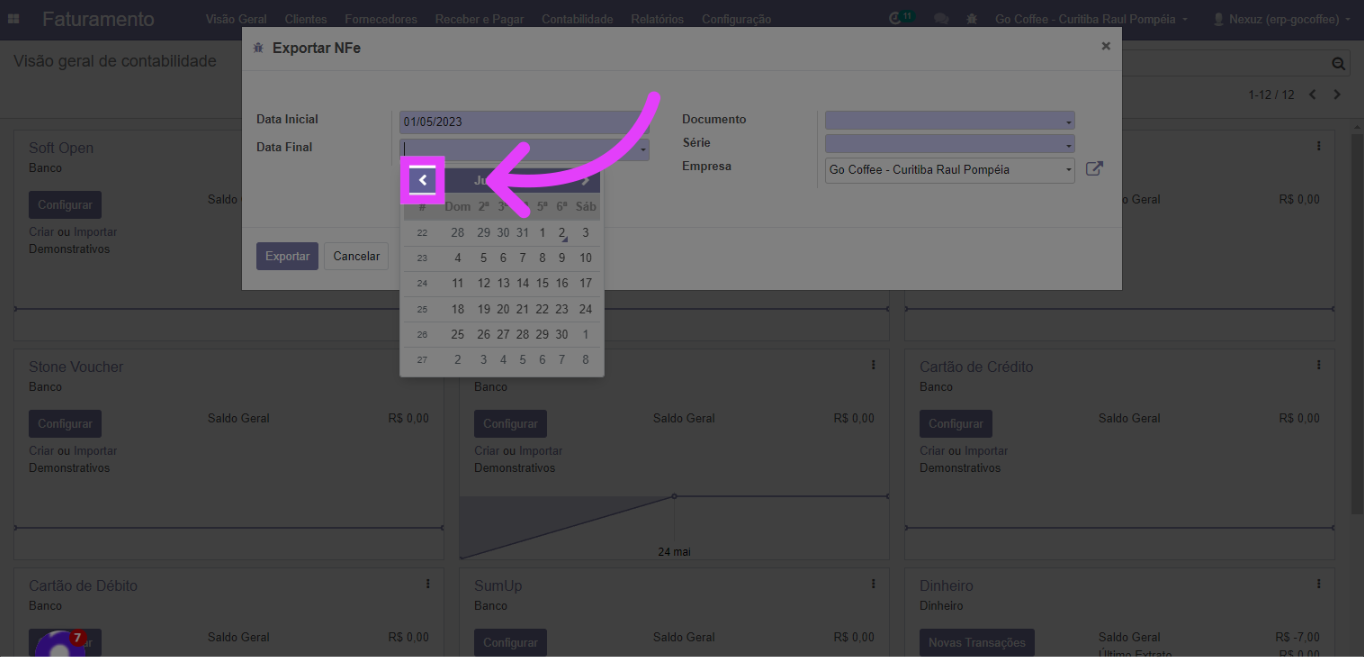Open the conversations chat icon

click(941, 19)
